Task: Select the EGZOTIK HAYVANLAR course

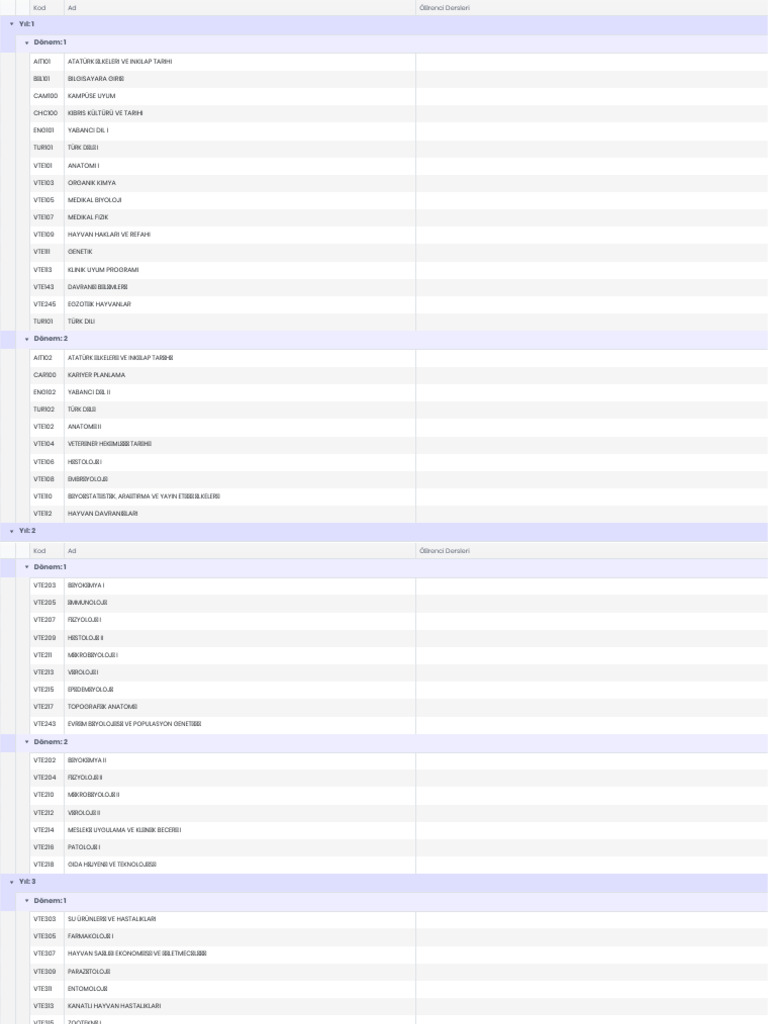Action: [x=398, y=304]
